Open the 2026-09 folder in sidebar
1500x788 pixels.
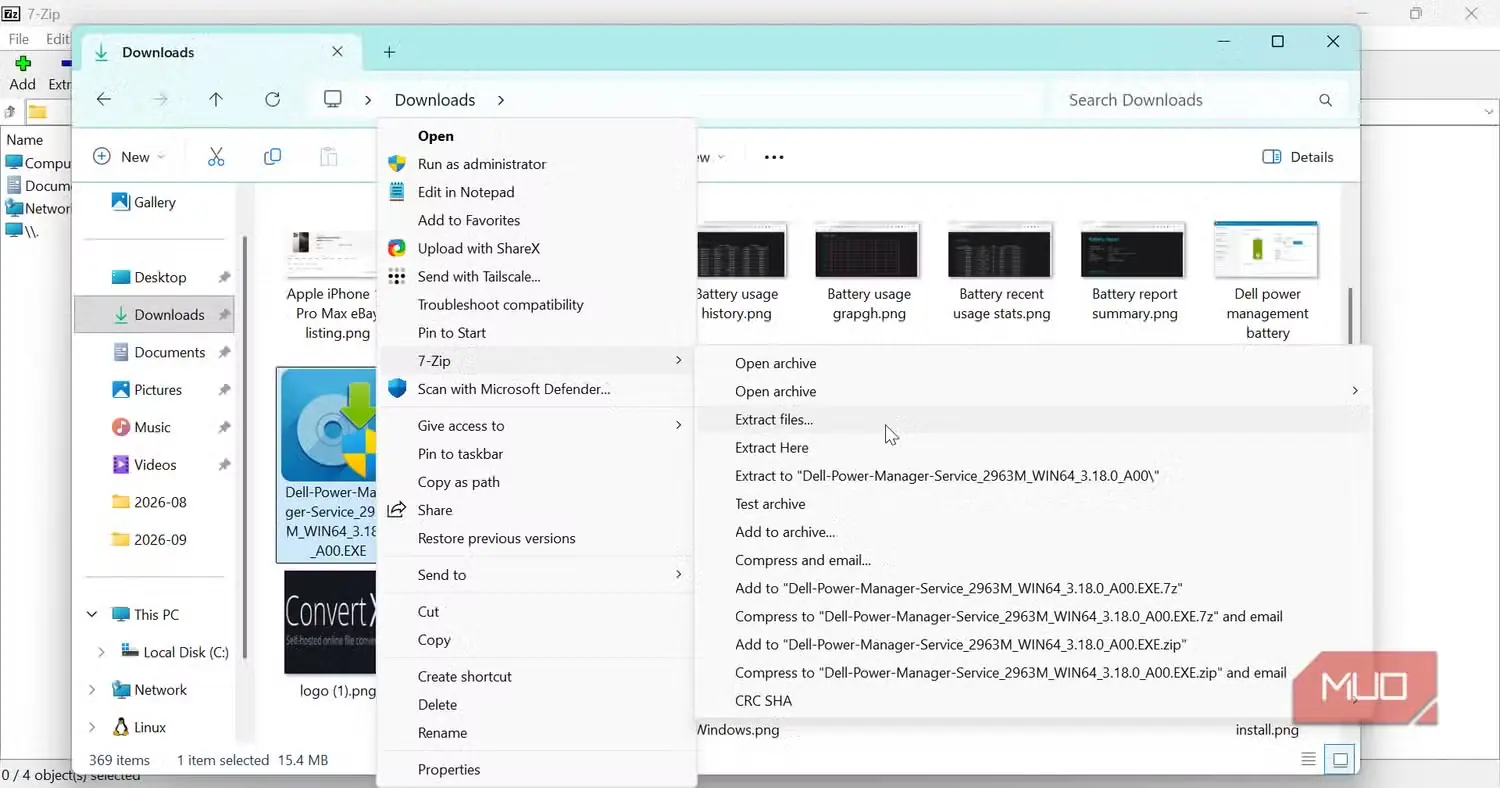[x=149, y=540]
